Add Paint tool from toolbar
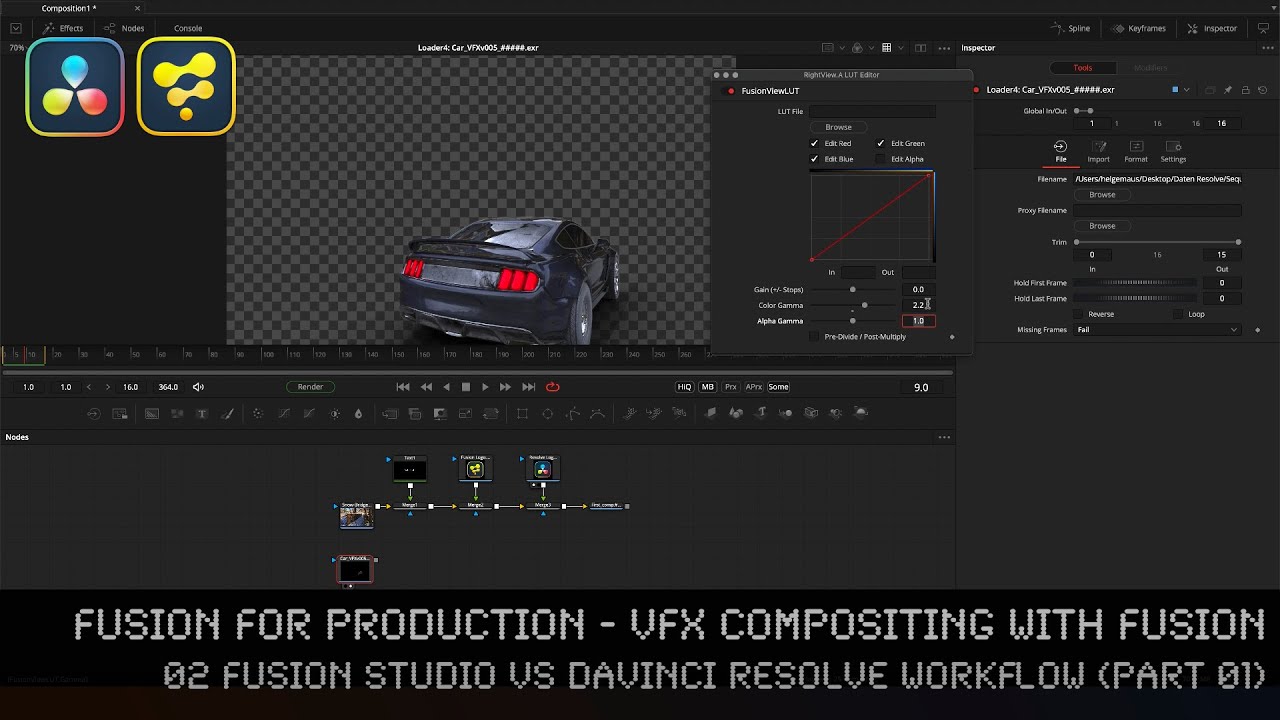The width and height of the screenshot is (1280, 720). (x=227, y=414)
